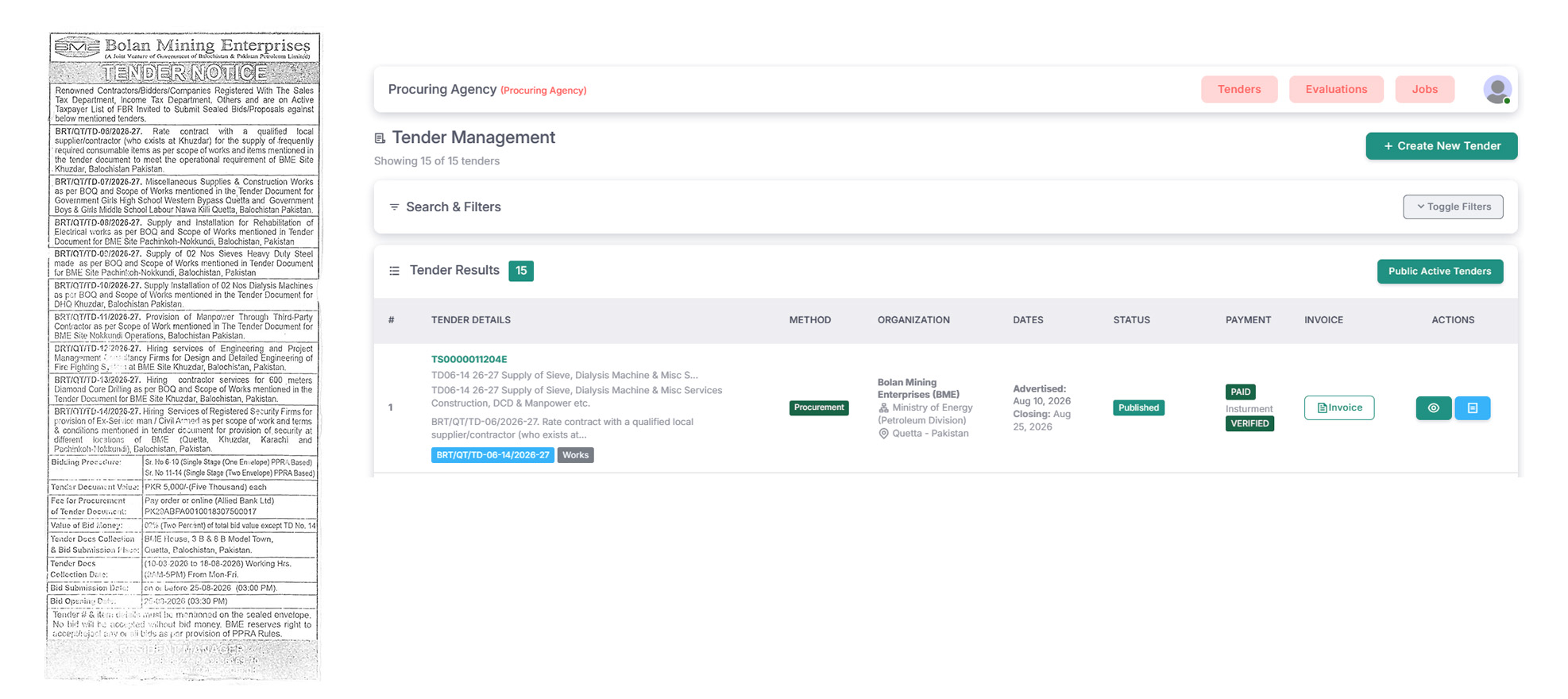Open the Invoice for the tender

[x=1339, y=408]
